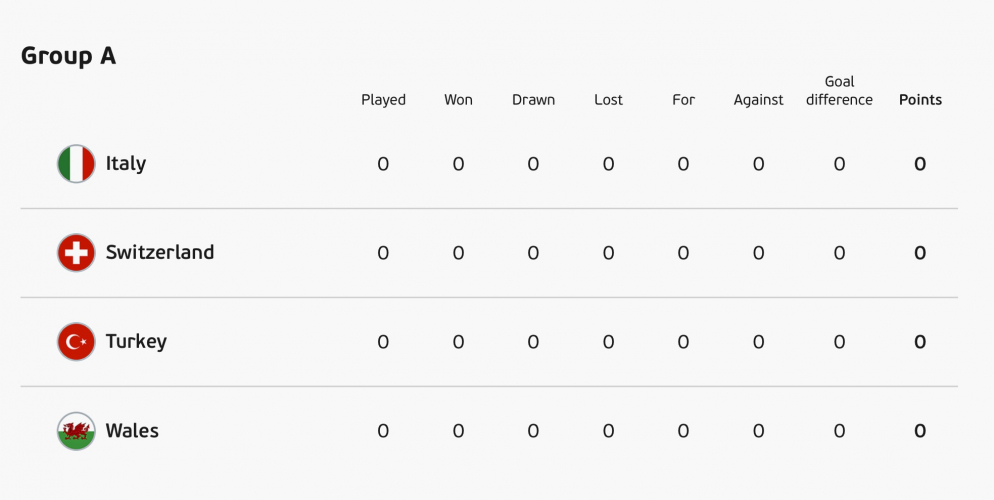The image size is (994, 500).
Task: Click the Points column header
Action: [920, 100]
